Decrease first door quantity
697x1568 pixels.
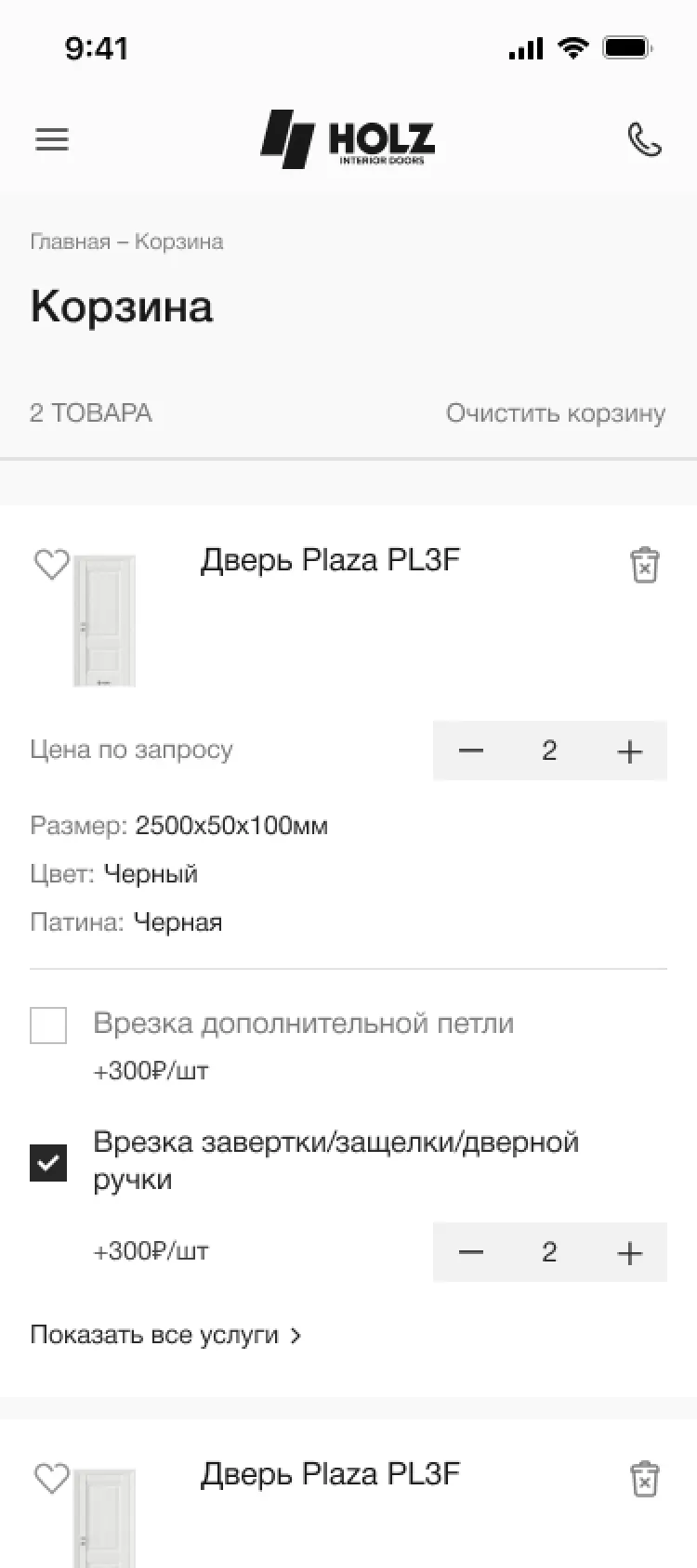click(471, 751)
